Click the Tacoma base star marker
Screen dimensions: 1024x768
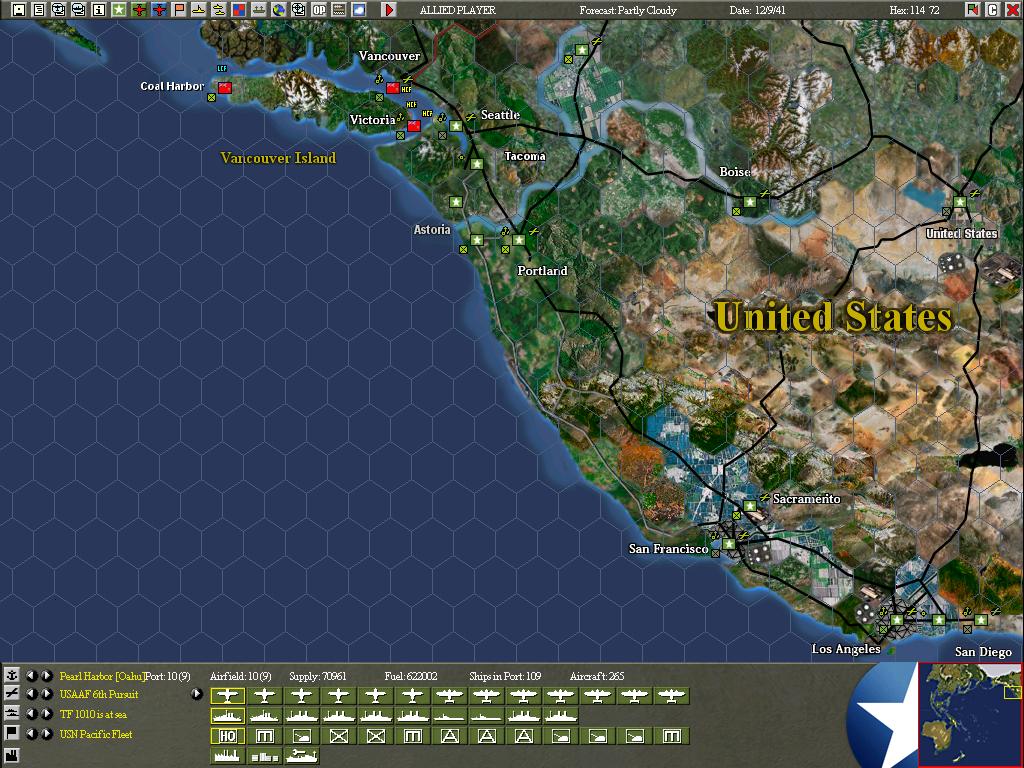click(x=477, y=164)
